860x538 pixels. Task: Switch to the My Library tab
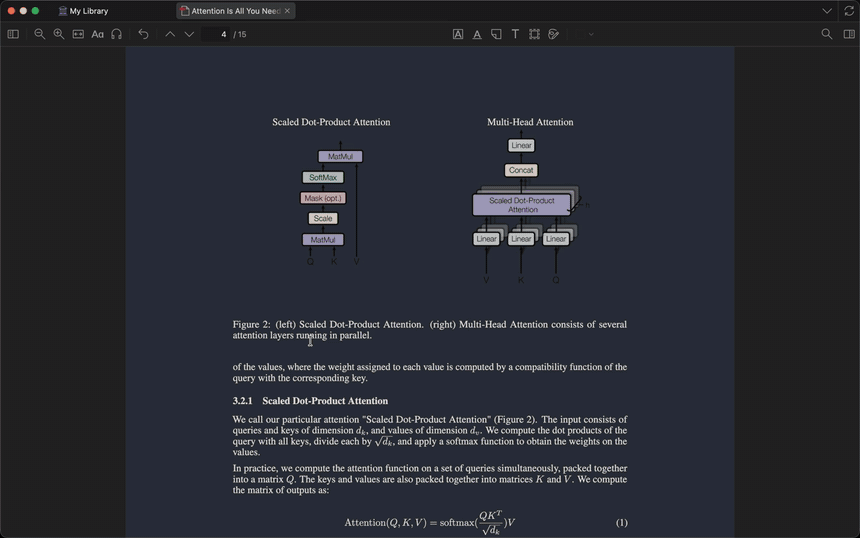click(x=83, y=11)
